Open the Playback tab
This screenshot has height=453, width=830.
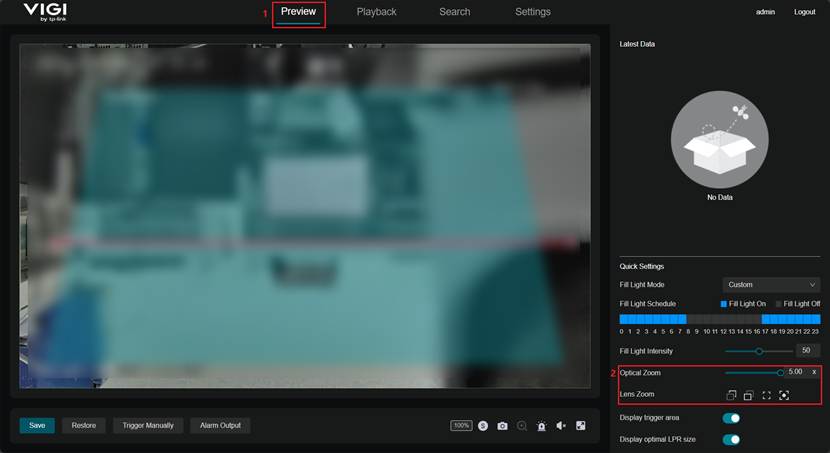pos(376,12)
